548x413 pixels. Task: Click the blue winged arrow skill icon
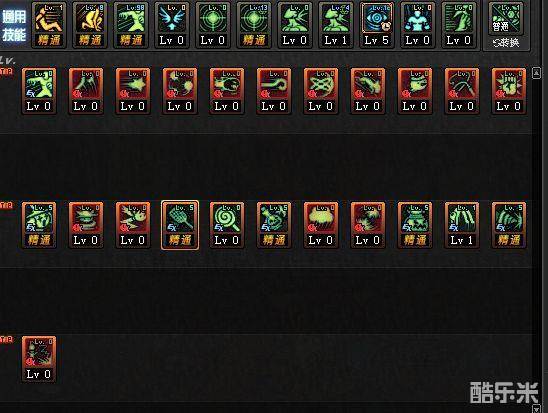pyautogui.click(x=172, y=25)
